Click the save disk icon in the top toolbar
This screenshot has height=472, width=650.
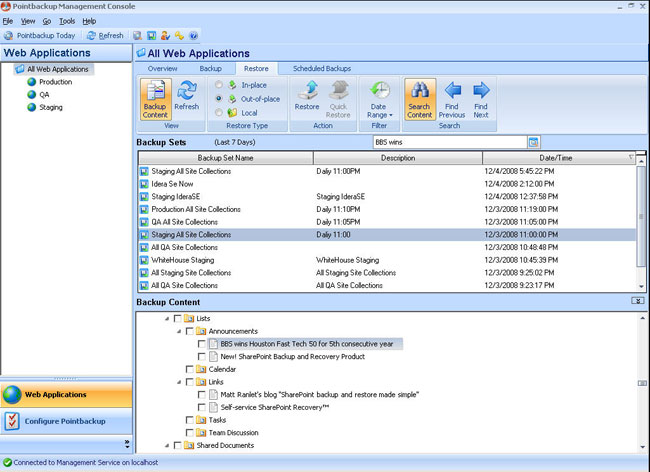152,36
